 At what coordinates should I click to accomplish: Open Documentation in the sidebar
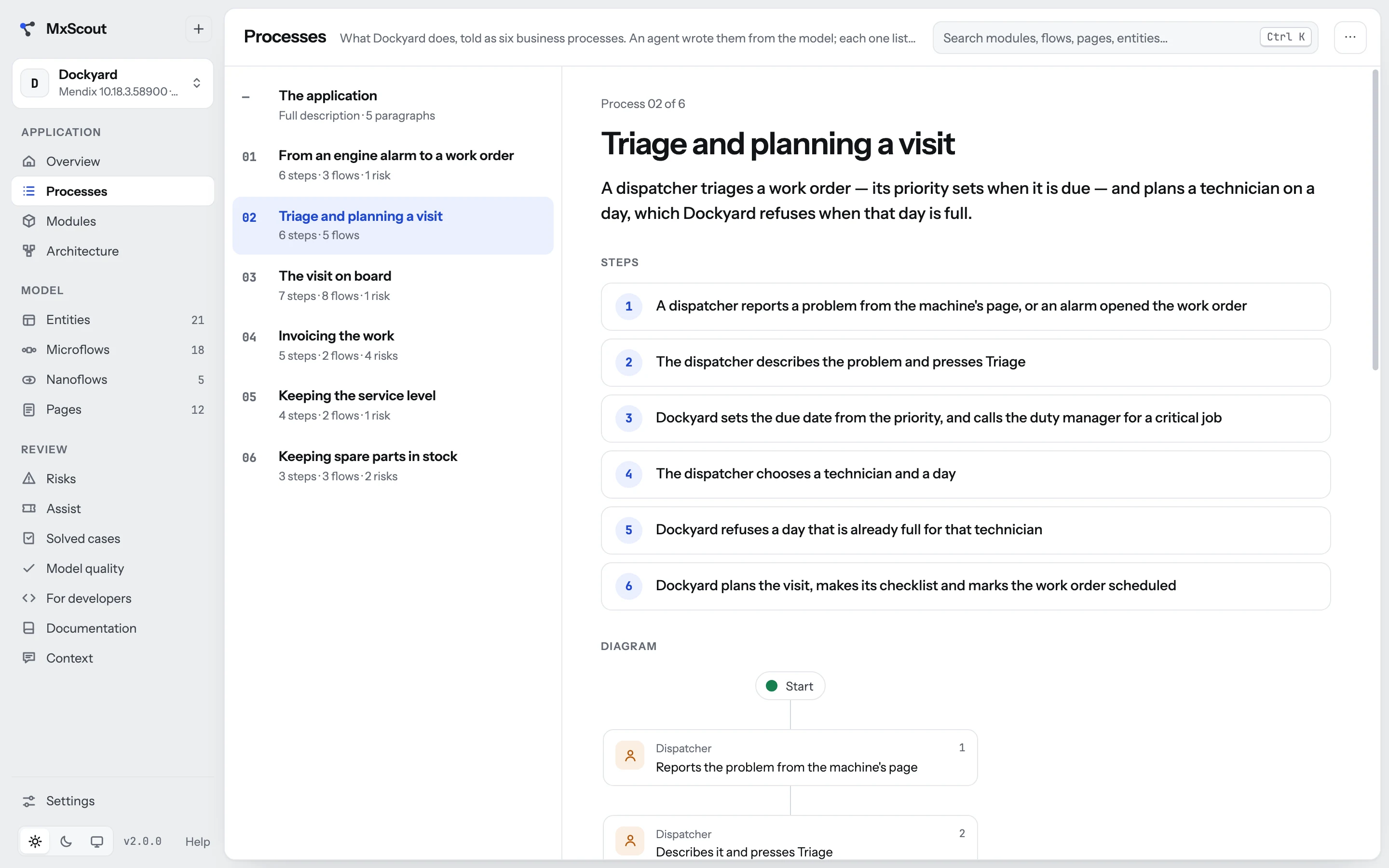coord(112,628)
